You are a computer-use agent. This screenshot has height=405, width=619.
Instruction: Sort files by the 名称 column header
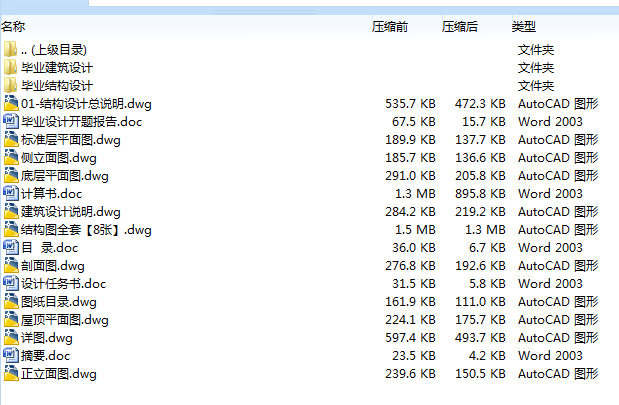pos(14,26)
